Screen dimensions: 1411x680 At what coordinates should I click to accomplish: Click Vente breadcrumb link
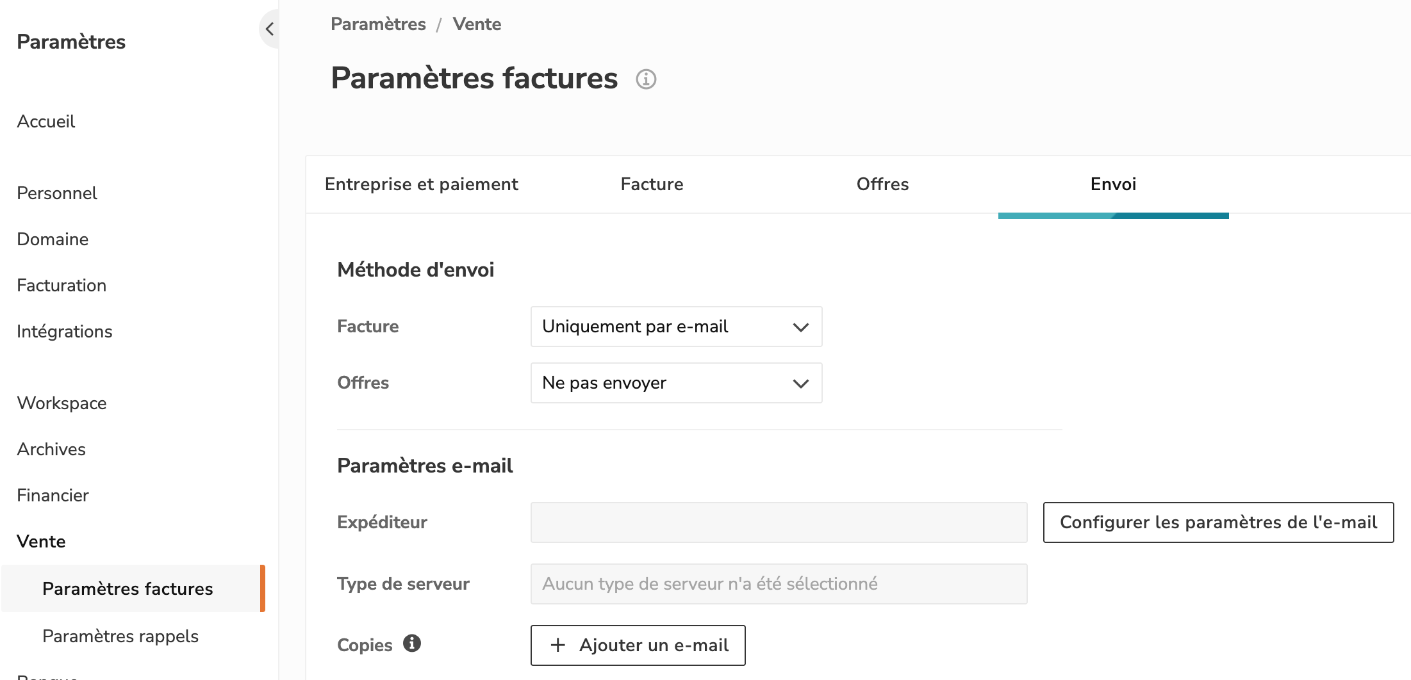[x=477, y=24]
